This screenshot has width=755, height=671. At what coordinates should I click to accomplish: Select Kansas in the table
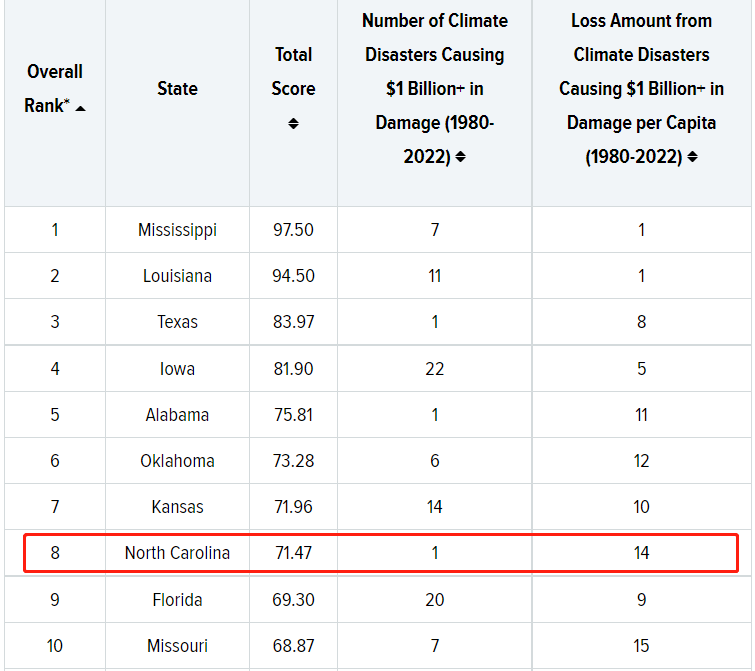tap(177, 507)
